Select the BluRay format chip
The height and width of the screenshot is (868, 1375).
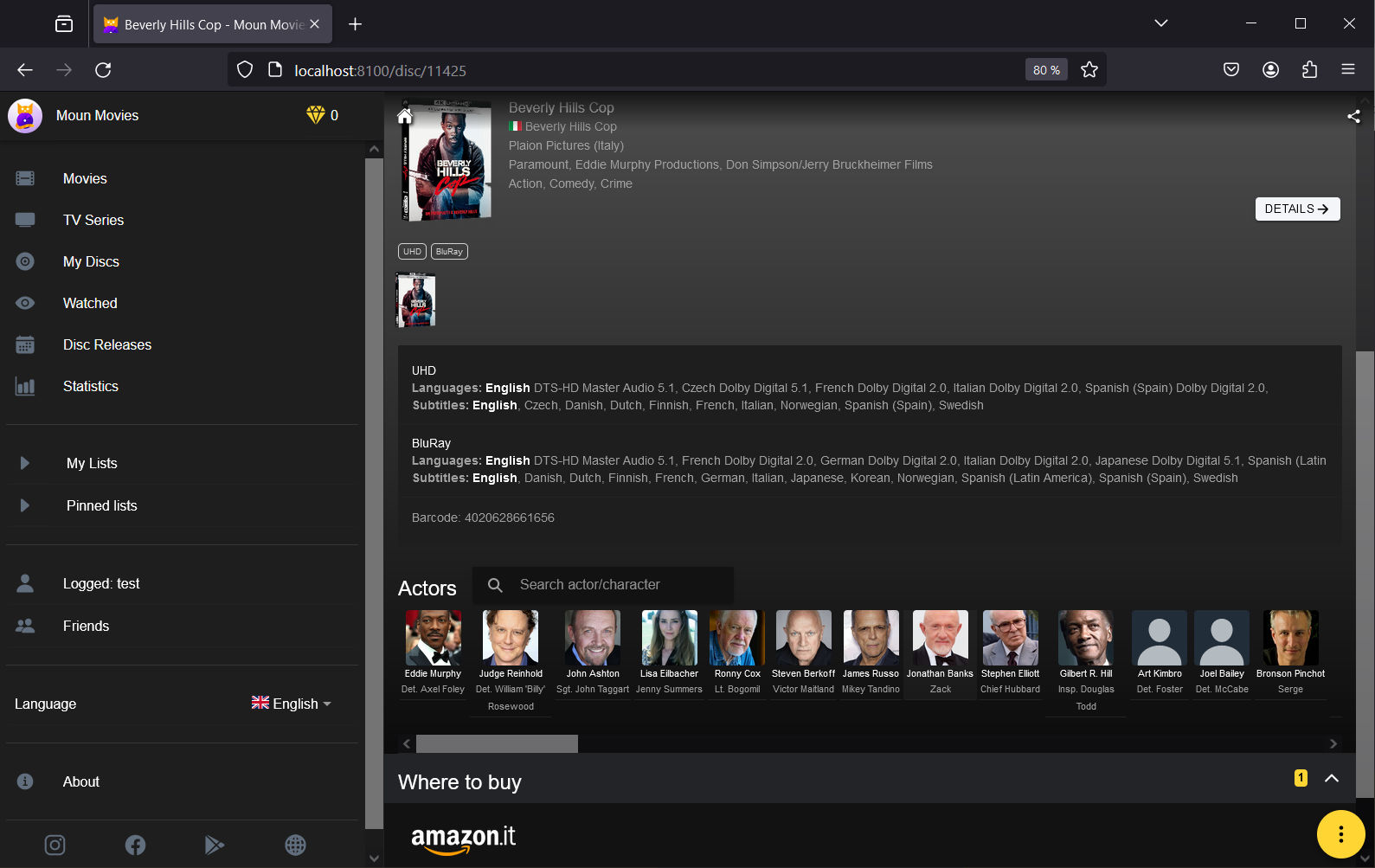click(449, 252)
